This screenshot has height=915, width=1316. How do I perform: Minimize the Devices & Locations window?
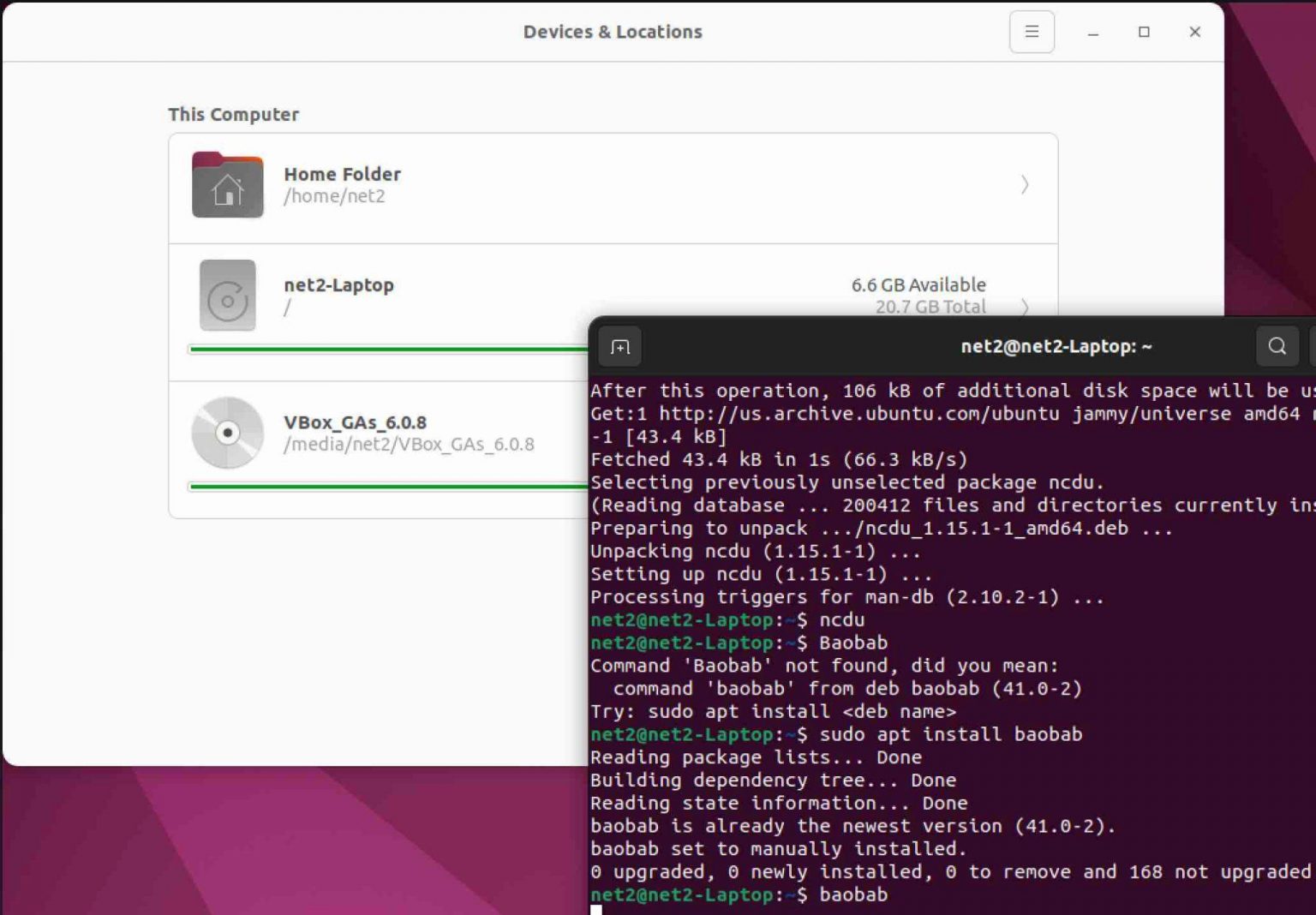click(x=1092, y=32)
